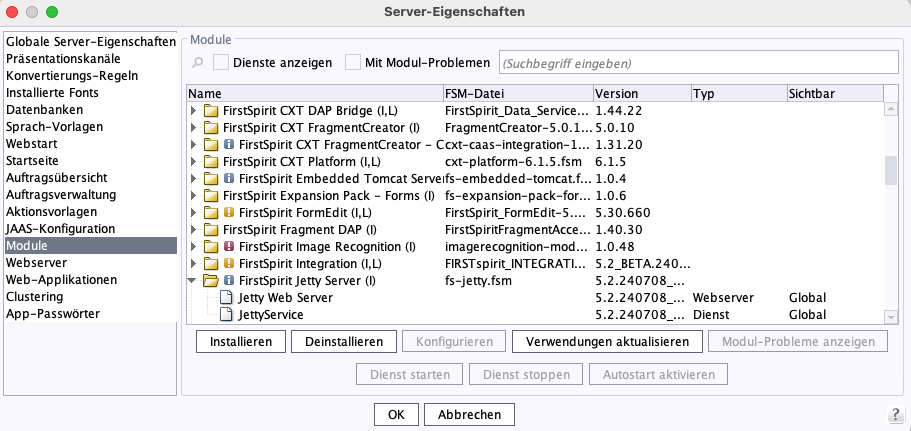Click folder icon of FirstSpirit Fragment DAP
The height and width of the screenshot is (431, 911).
(211, 229)
